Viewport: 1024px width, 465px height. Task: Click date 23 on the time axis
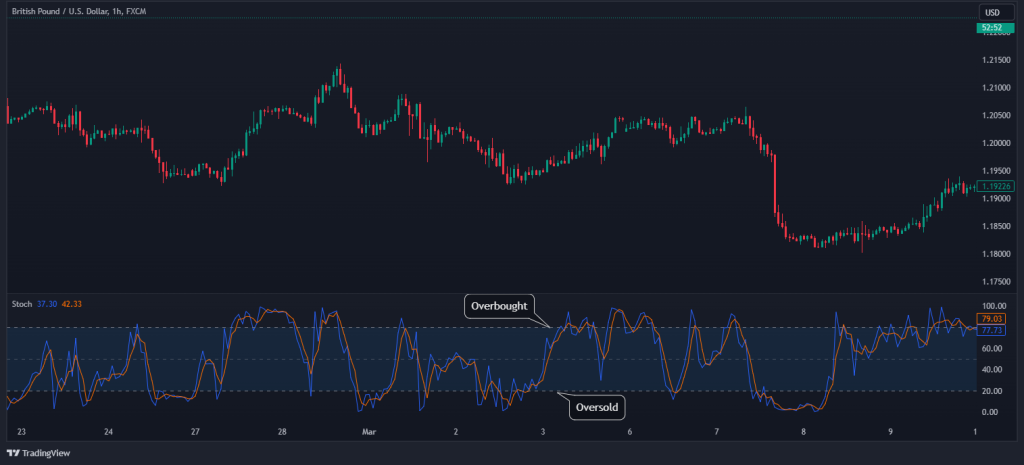(23, 432)
